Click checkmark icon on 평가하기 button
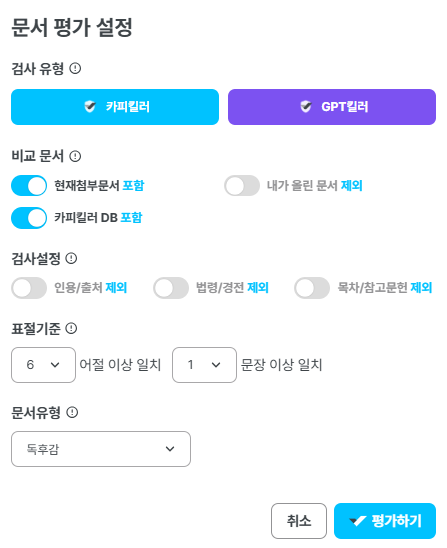This screenshot has height=548, width=447. point(358,521)
